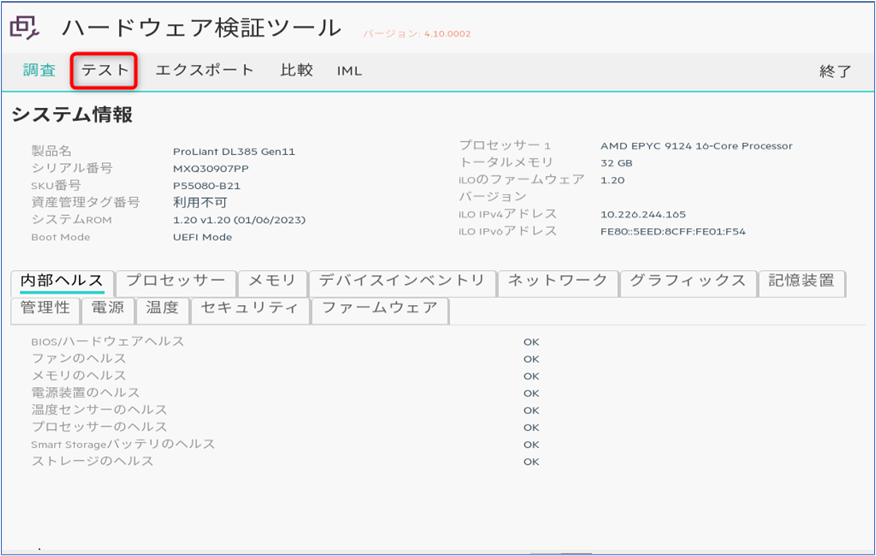Viewport: 876px width, 556px height.
Task: Open the メモリ tab
Action: [x=272, y=282]
